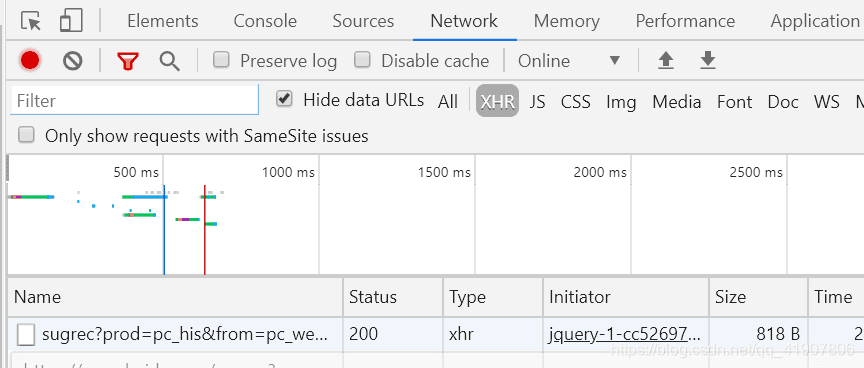Open the Online throttling dropdown
This screenshot has height=368, width=864.
point(569,61)
